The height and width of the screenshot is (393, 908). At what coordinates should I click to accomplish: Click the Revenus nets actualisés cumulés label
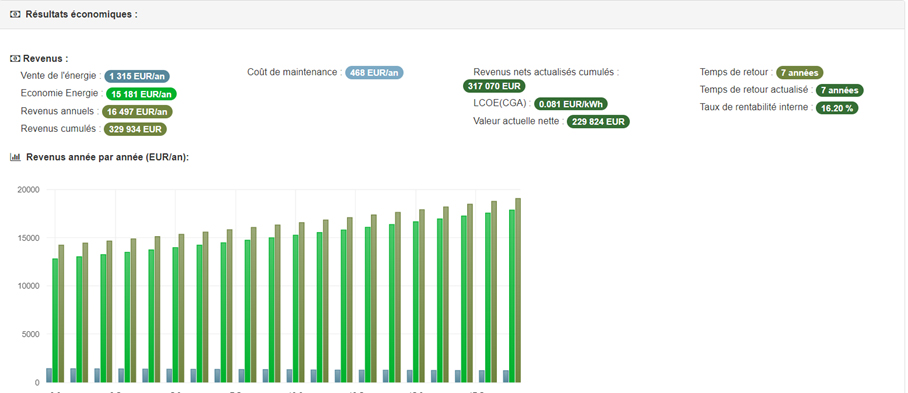(546, 72)
